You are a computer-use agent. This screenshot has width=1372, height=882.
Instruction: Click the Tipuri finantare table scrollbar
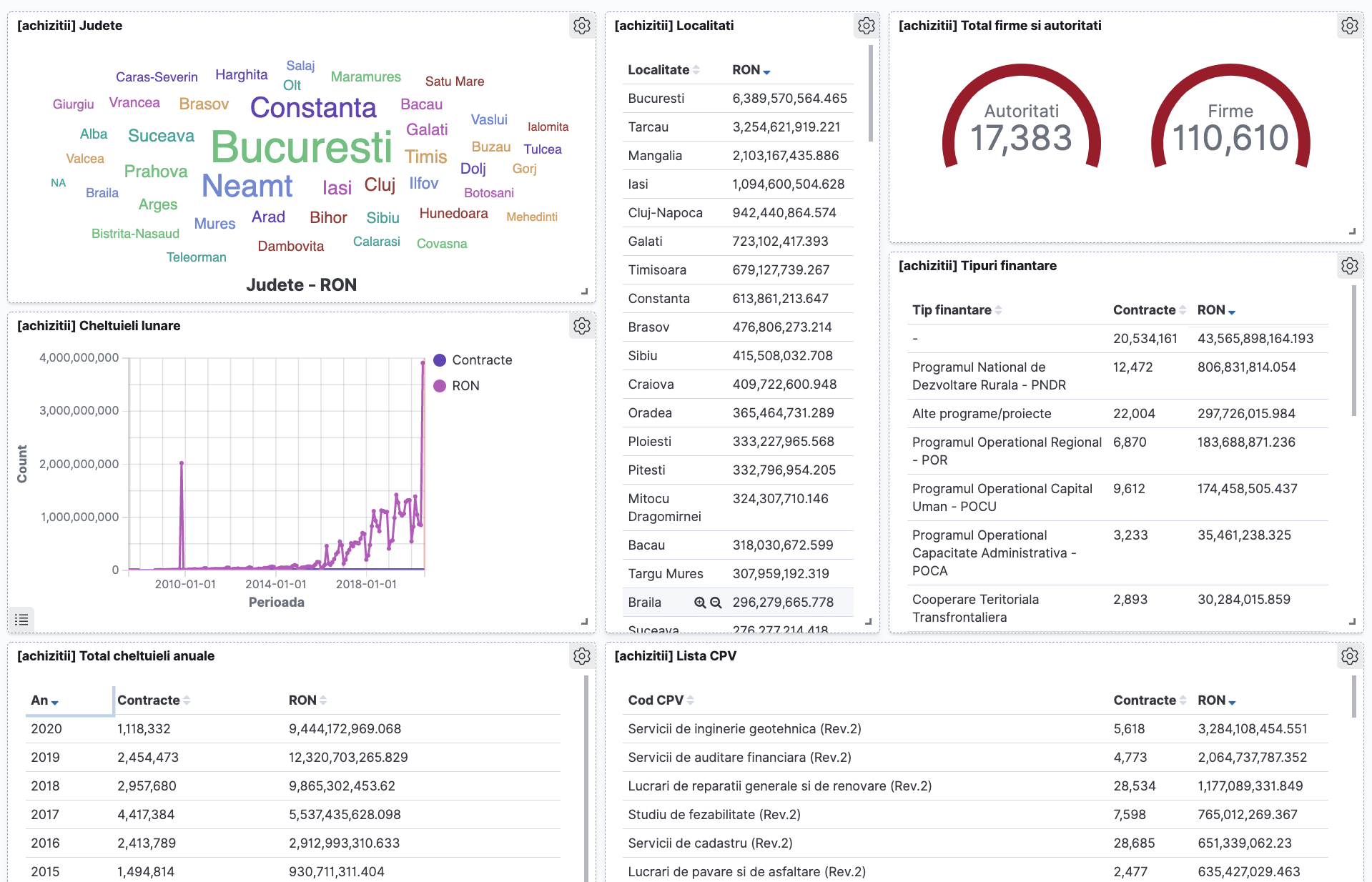1353,350
